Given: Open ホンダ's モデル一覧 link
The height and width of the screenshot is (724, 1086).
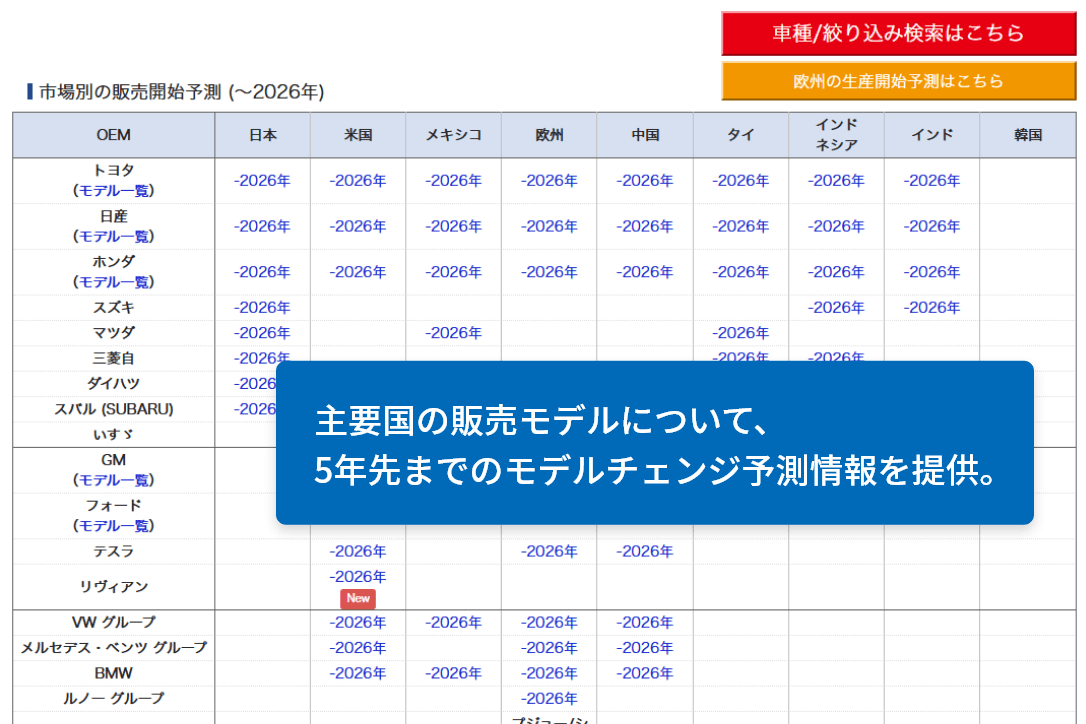Looking at the screenshot, I should [114, 282].
